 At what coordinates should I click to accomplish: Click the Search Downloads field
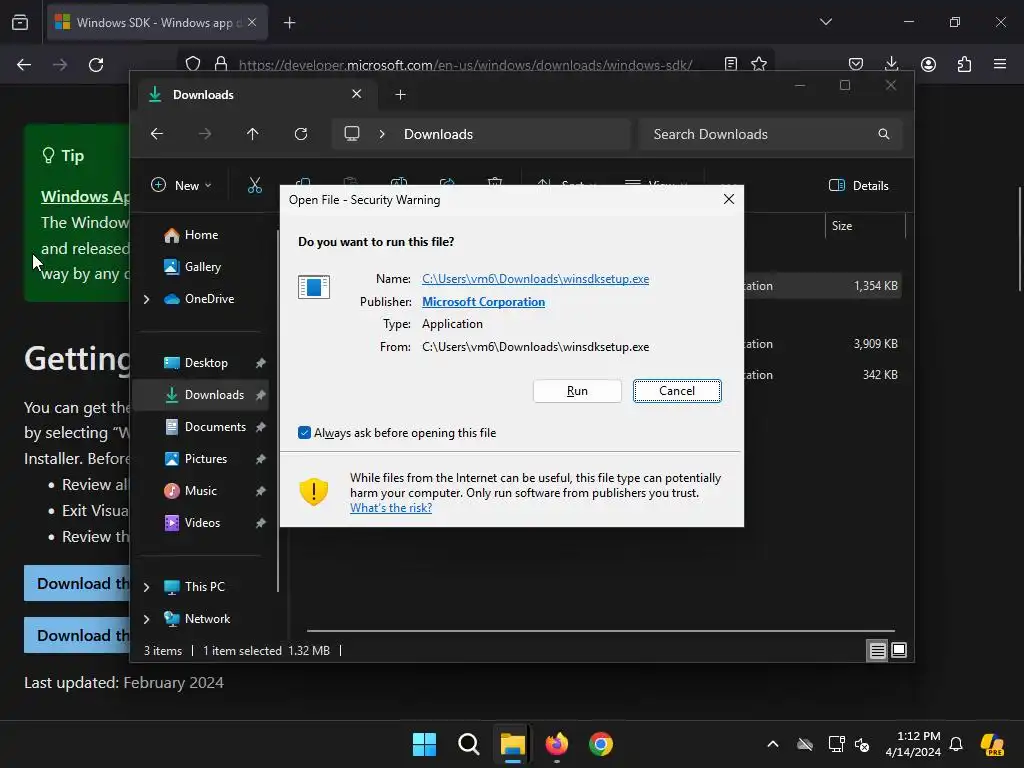click(x=771, y=134)
